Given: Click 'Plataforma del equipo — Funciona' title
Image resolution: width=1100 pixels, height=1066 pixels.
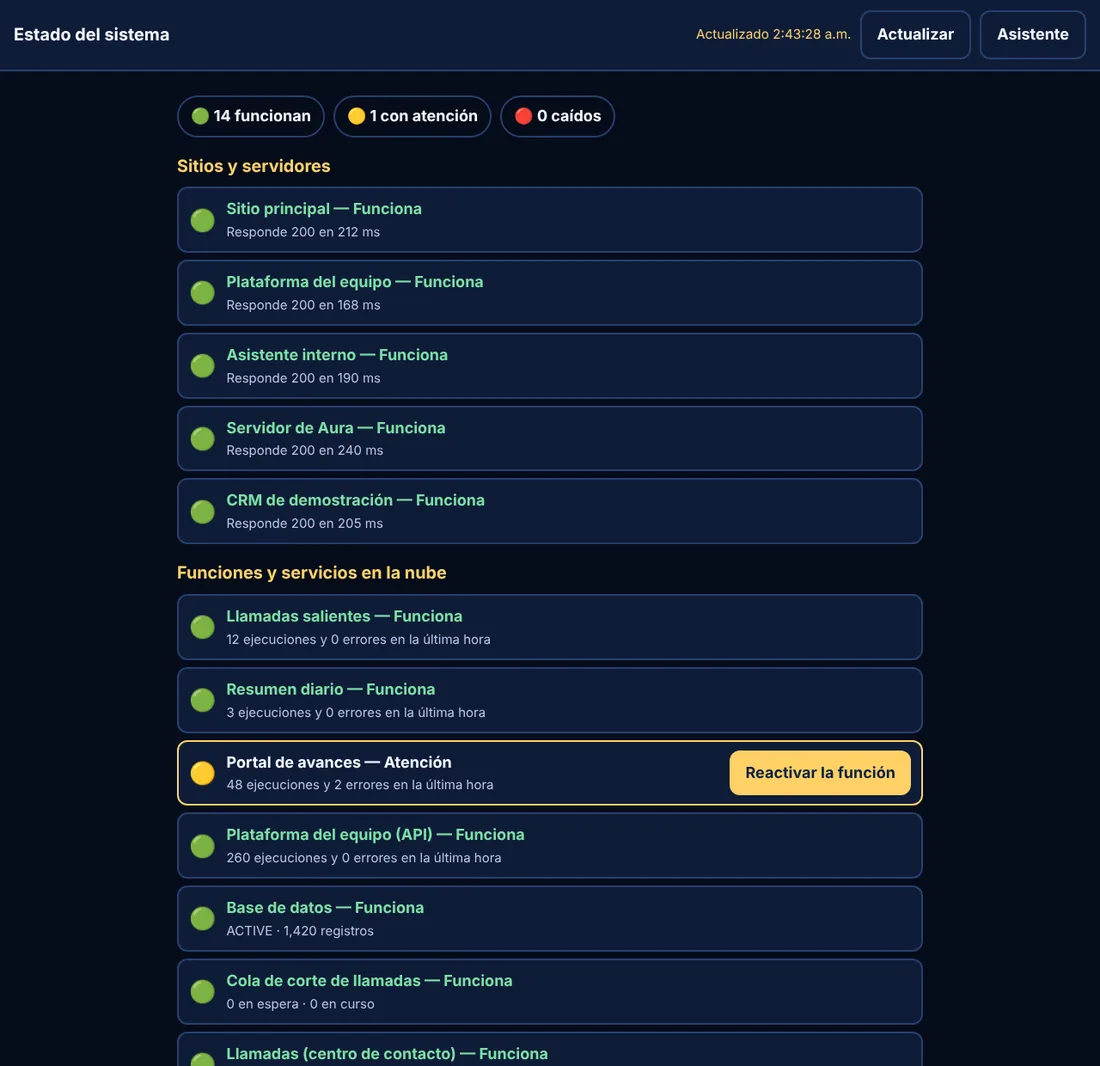Looking at the screenshot, I should coord(355,282).
